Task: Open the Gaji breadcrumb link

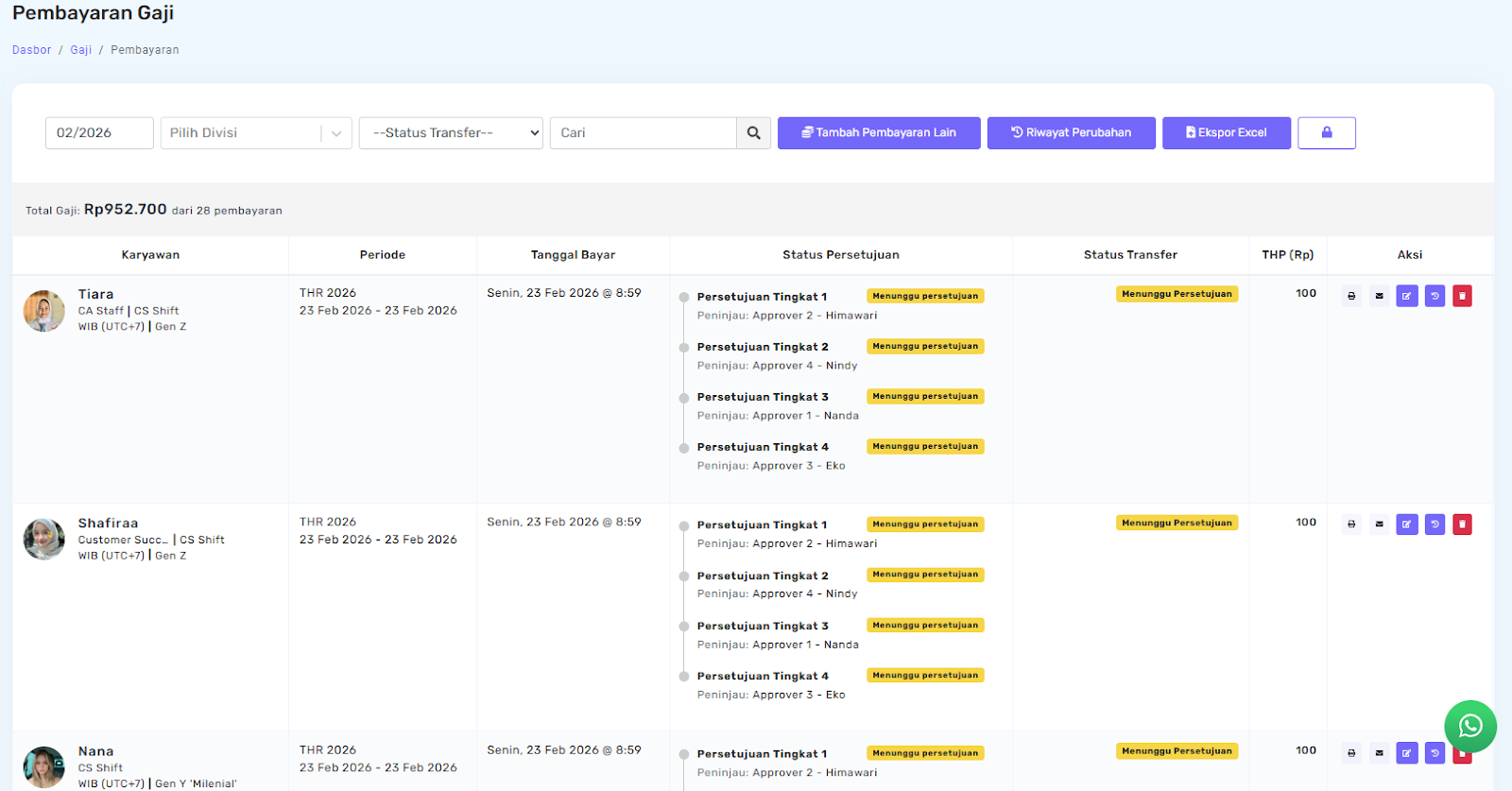Action: (x=80, y=50)
